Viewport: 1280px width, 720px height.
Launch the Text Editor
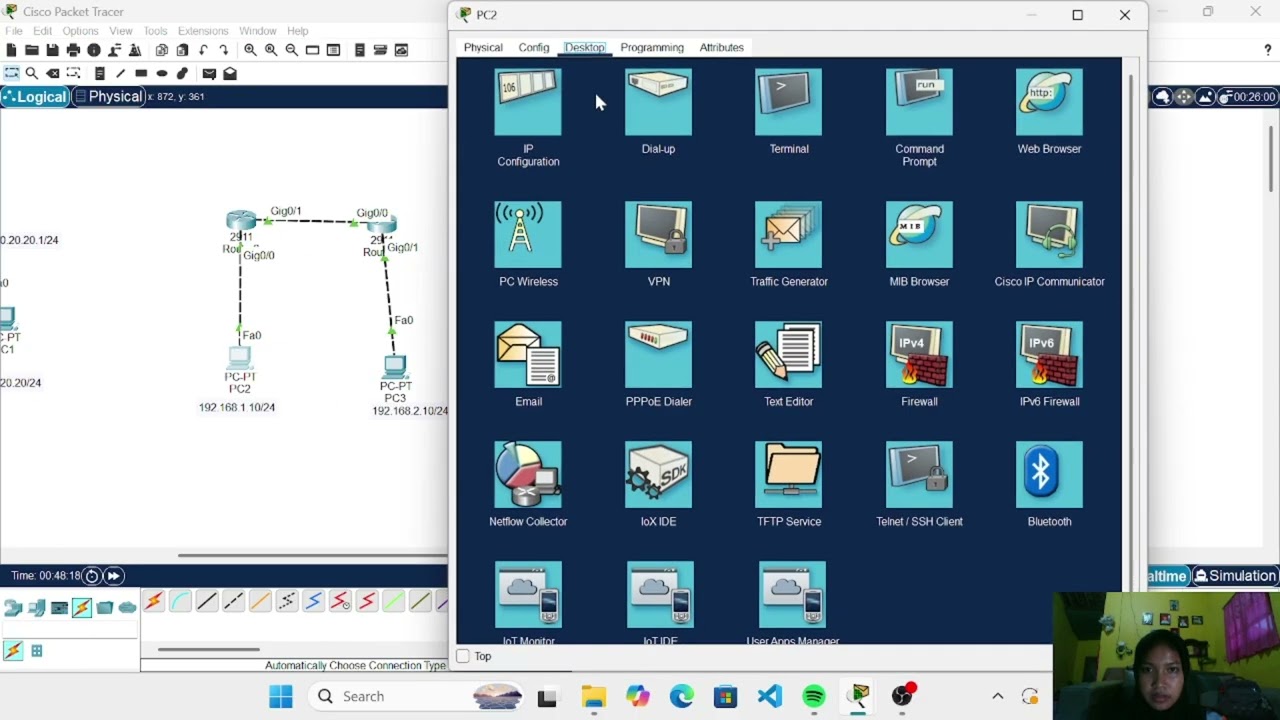click(789, 355)
